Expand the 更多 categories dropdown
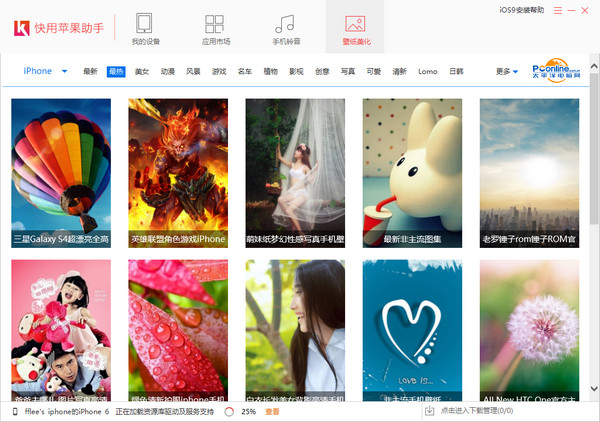The height and width of the screenshot is (422, 600). coord(507,72)
